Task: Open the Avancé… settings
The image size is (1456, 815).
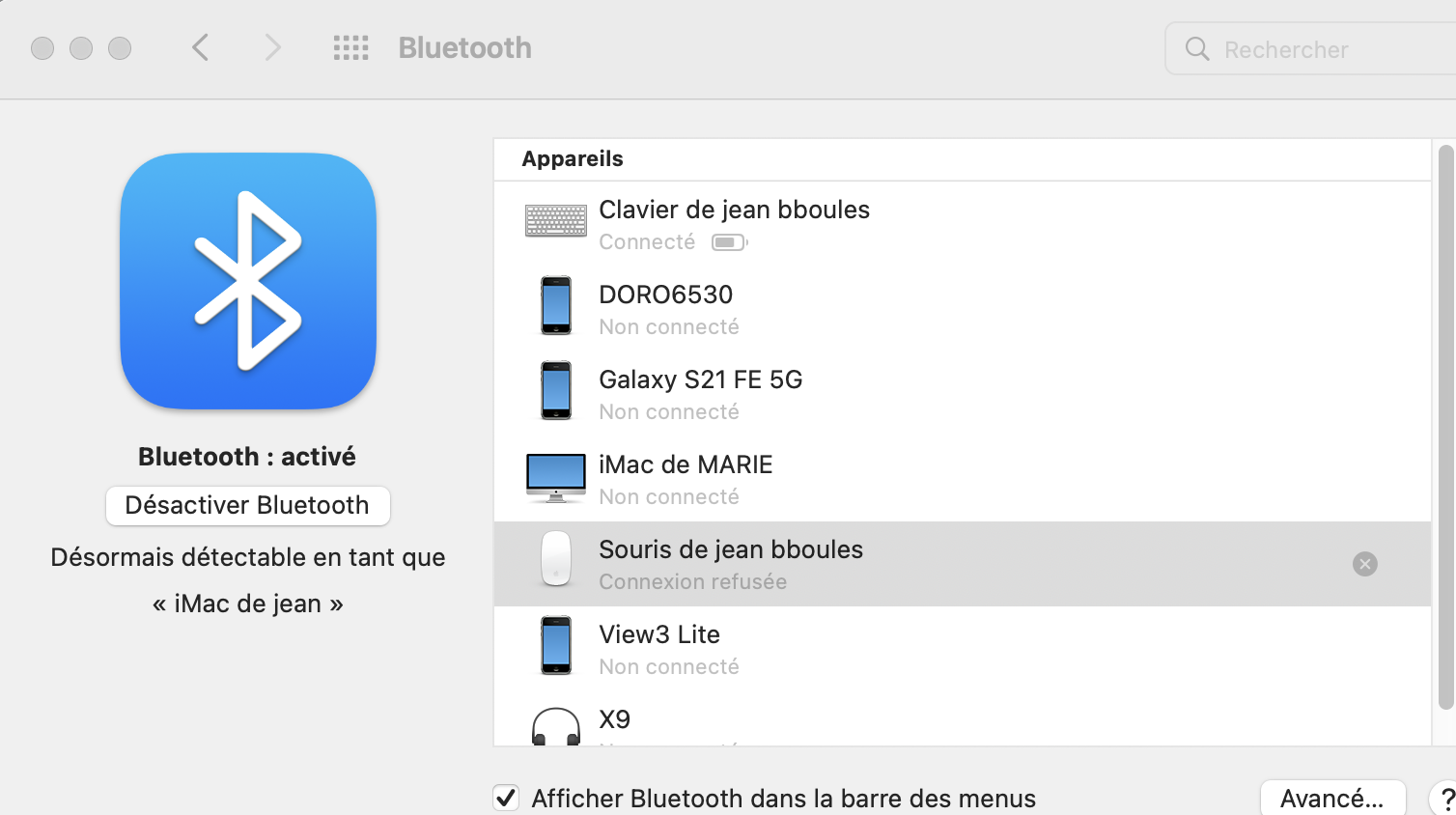Action: pyautogui.click(x=1331, y=799)
